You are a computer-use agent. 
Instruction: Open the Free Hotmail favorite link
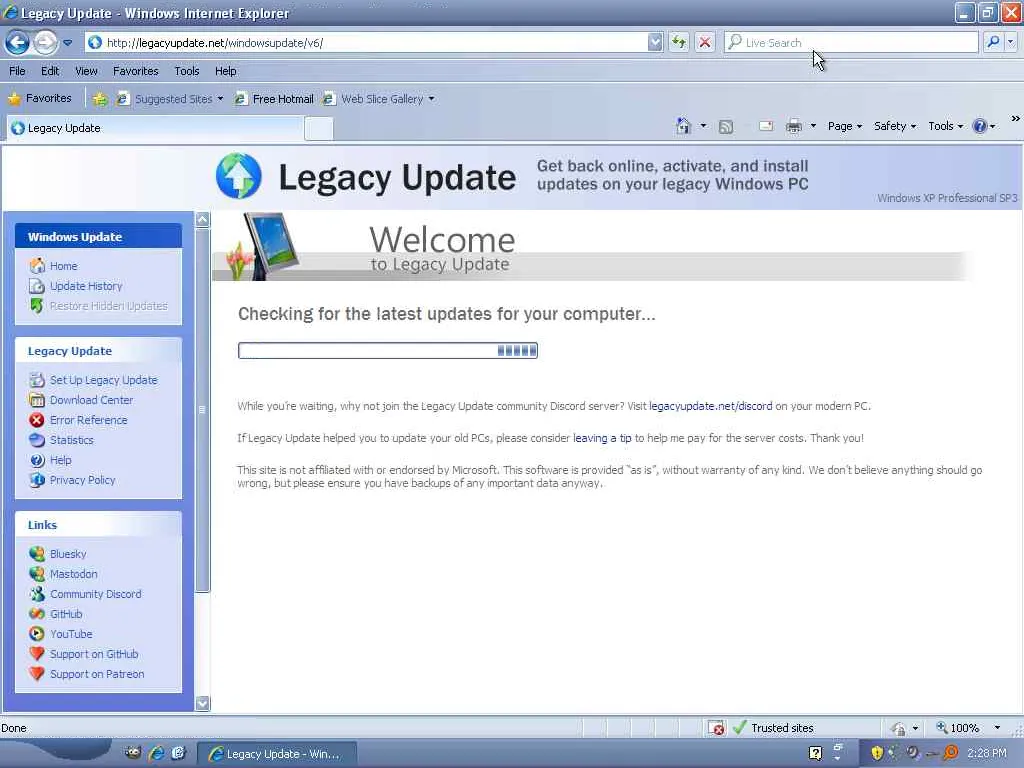pos(274,99)
